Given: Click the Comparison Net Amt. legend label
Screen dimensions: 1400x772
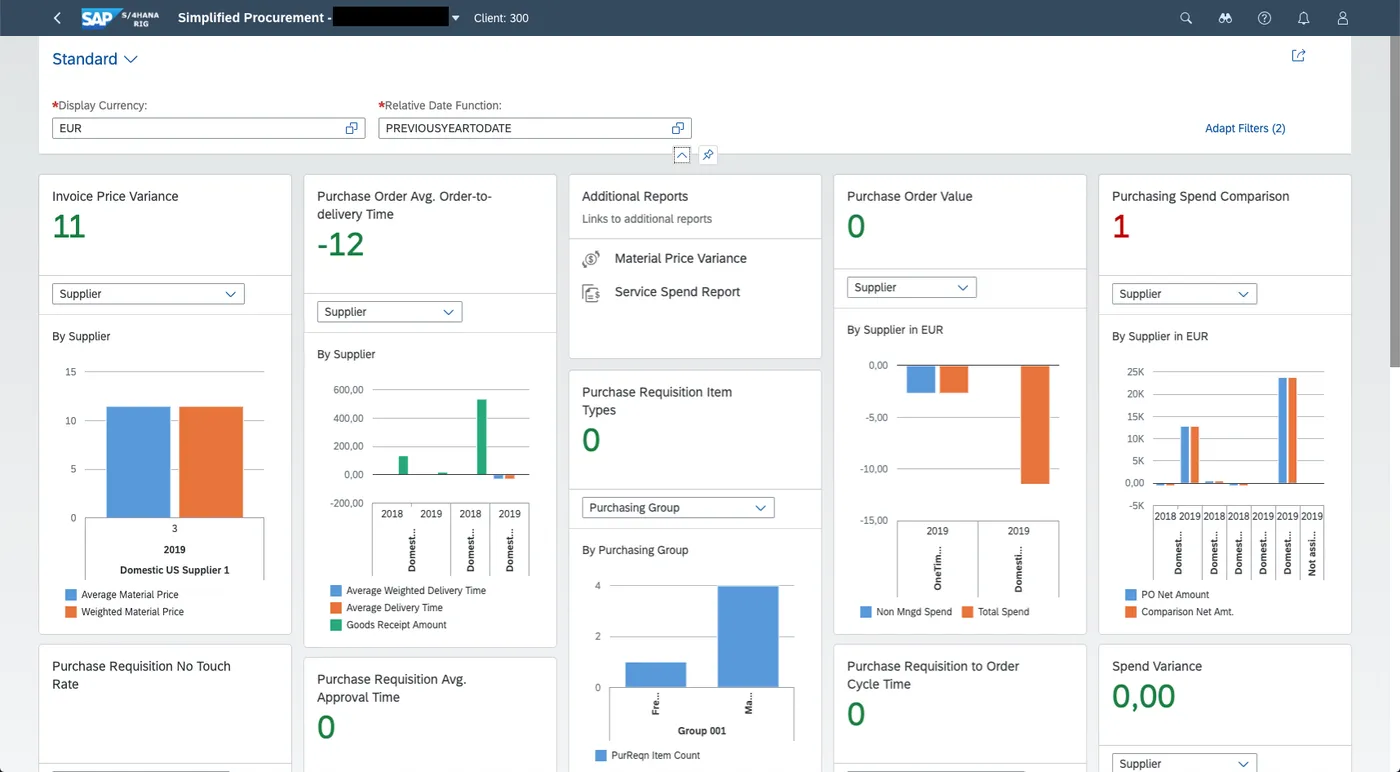Looking at the screenshot, I should tap(1187, 612).
